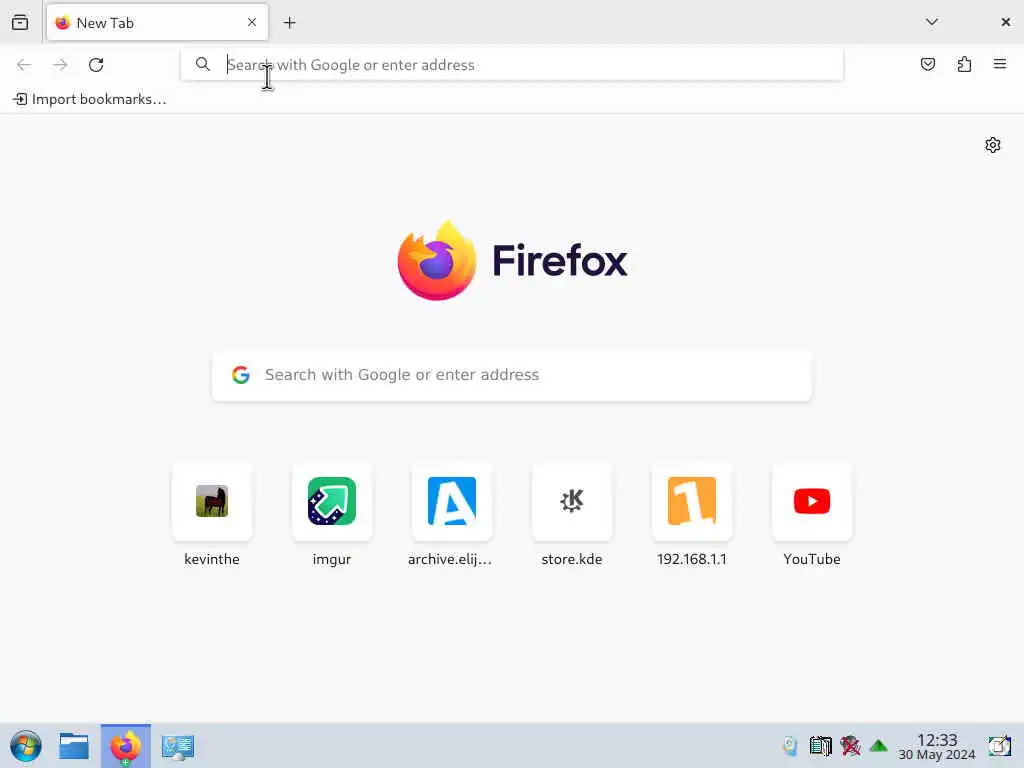This screenshot has width=1024, height=768.
Task: Click the Firefox taskbar icon
Action: [125, 746]
